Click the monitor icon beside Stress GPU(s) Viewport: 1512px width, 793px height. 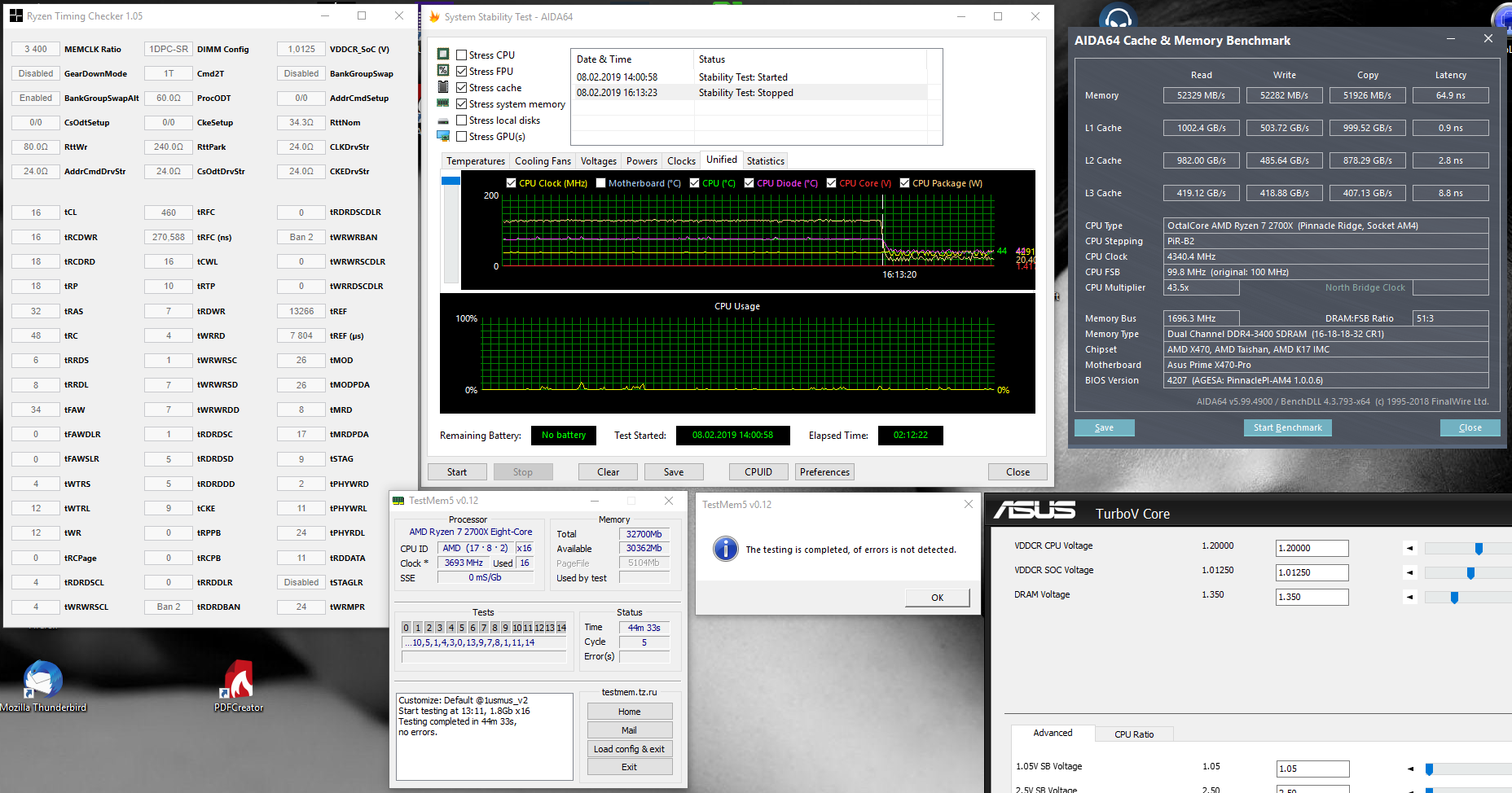coord(443,136)
